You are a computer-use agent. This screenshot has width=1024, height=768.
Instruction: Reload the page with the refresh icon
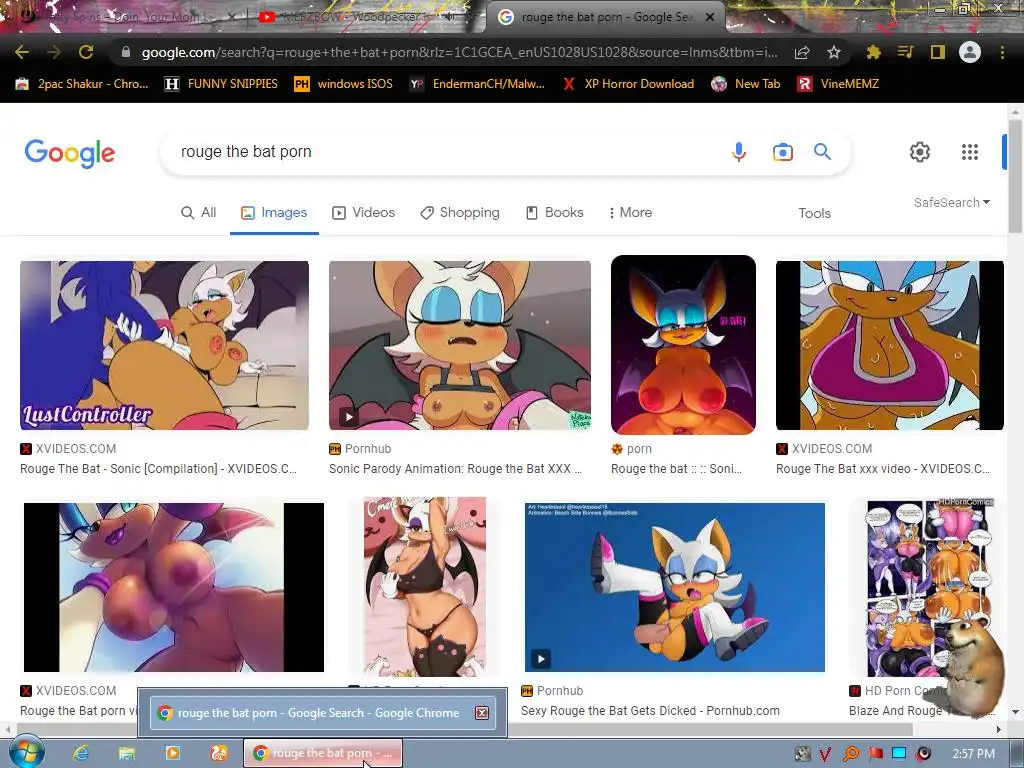pyautogui.click(x=86, y=52)
